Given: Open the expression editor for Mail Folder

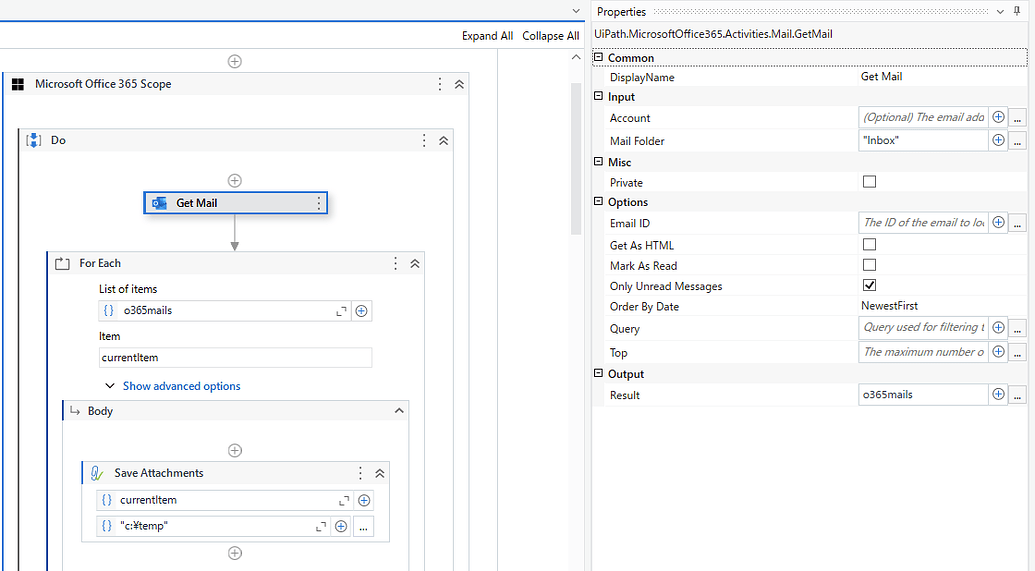Looking at the screenshot, I should [1017, 141].
